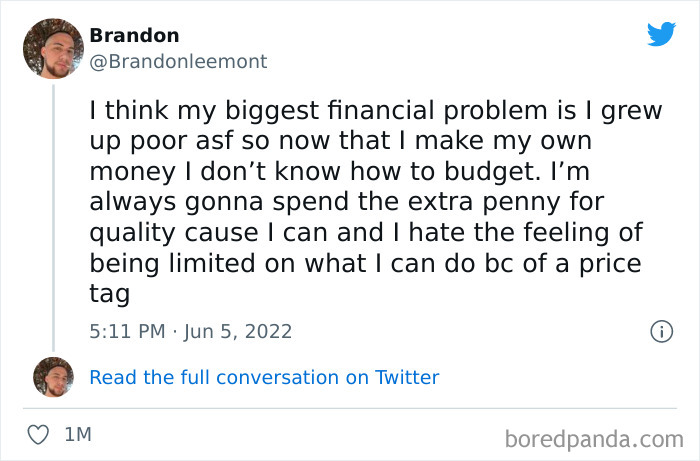This screenshot has width=700, height=461.
Task: Click the tweet's first line of text
Action: pyautogui.click(x=375, y=110)
